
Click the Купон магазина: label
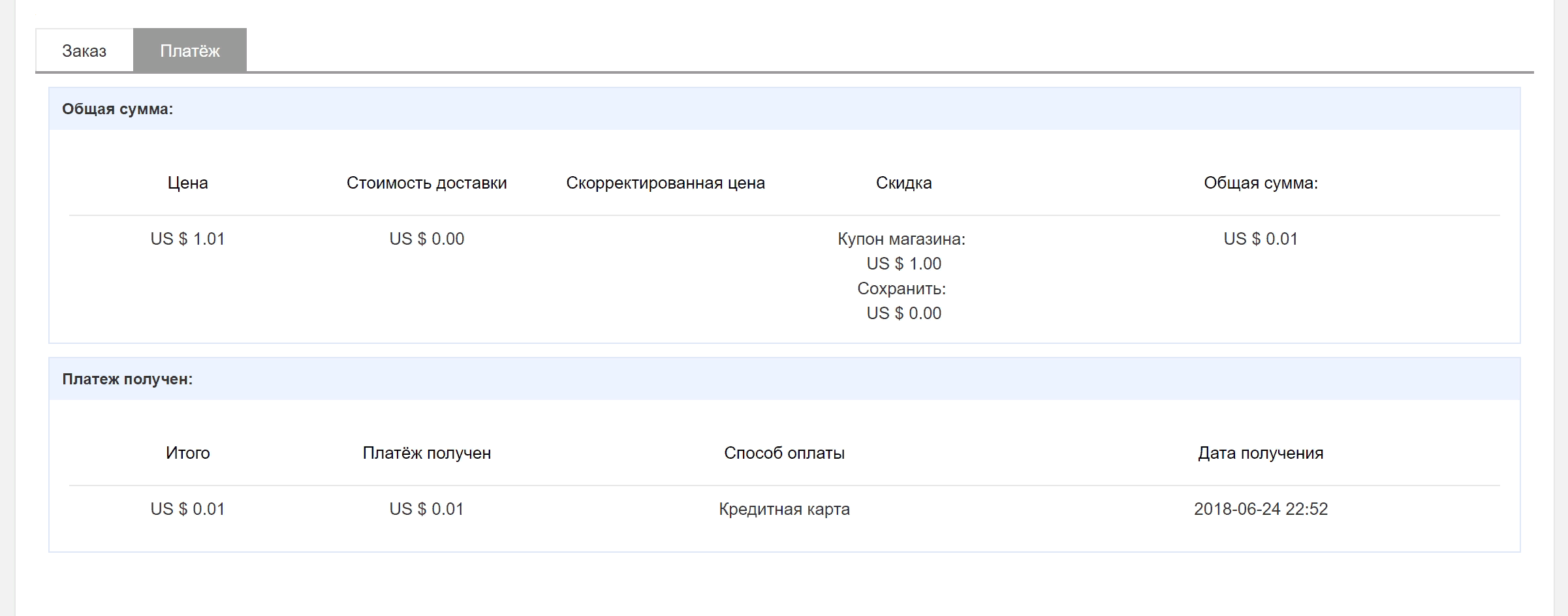[x=902, y=239]
